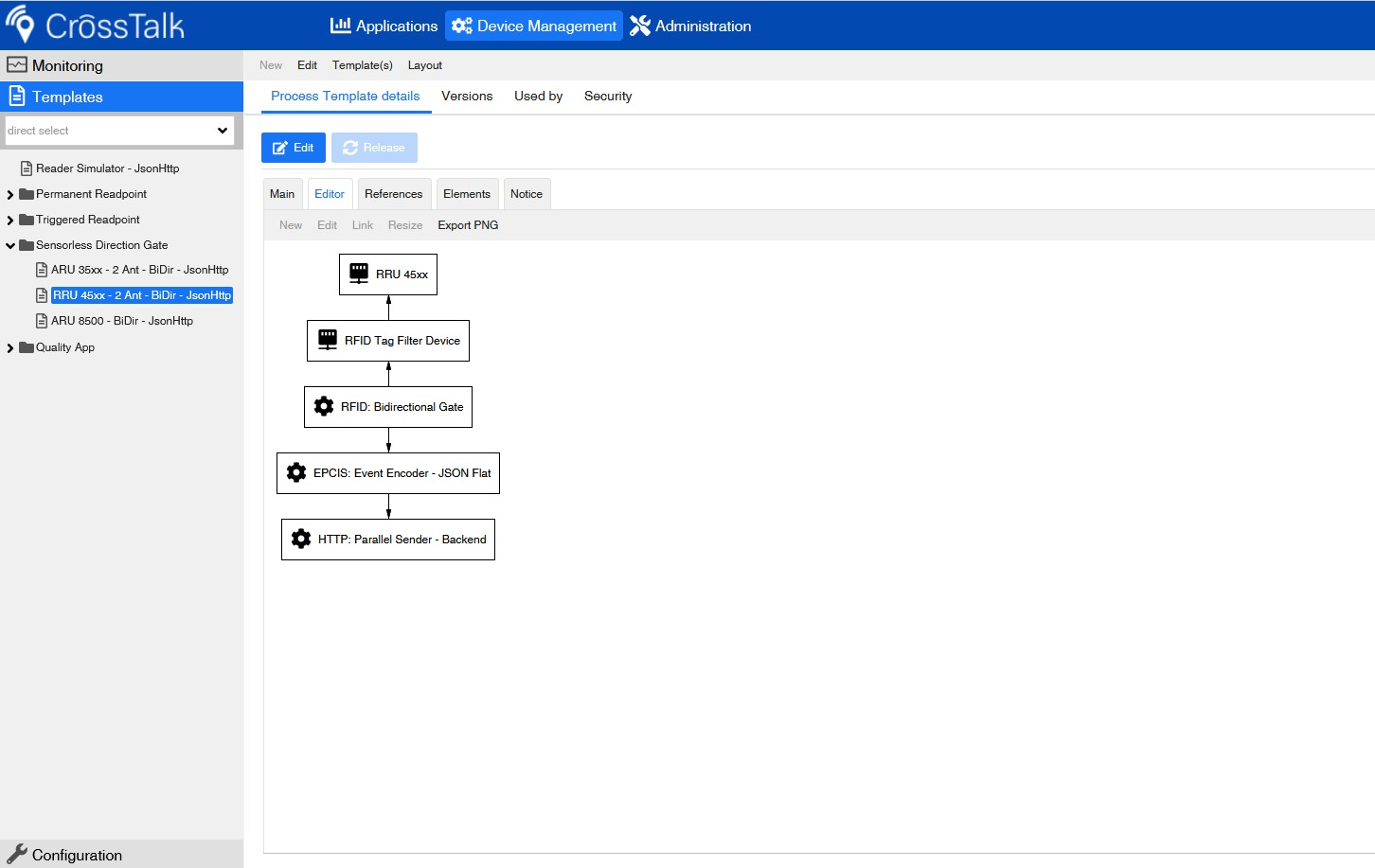This screenshot has height=868, width=1375.
Task: Open the Configuration section in sidebar
Action: (121, 854)
